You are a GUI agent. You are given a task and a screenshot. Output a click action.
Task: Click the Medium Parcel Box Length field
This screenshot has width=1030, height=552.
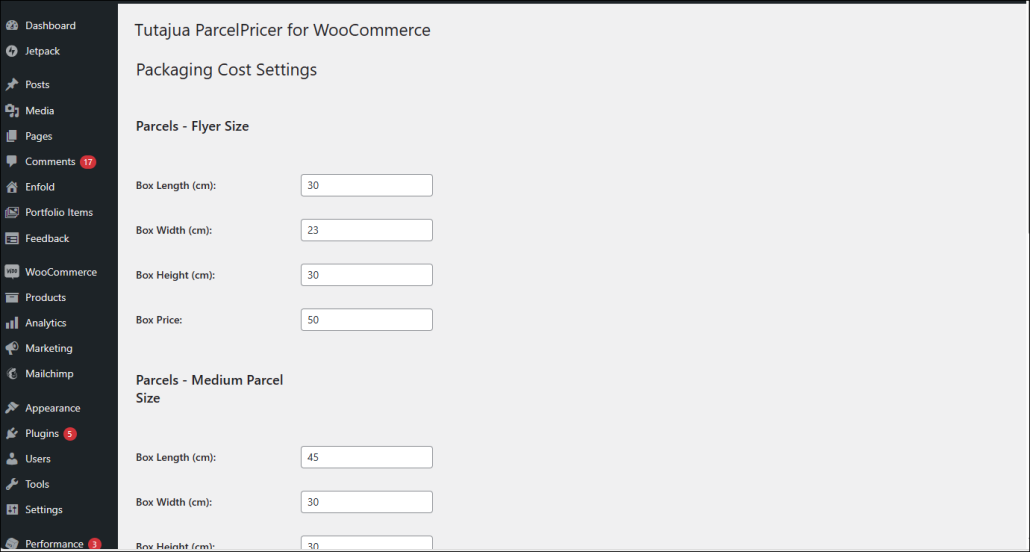point(367,457)
